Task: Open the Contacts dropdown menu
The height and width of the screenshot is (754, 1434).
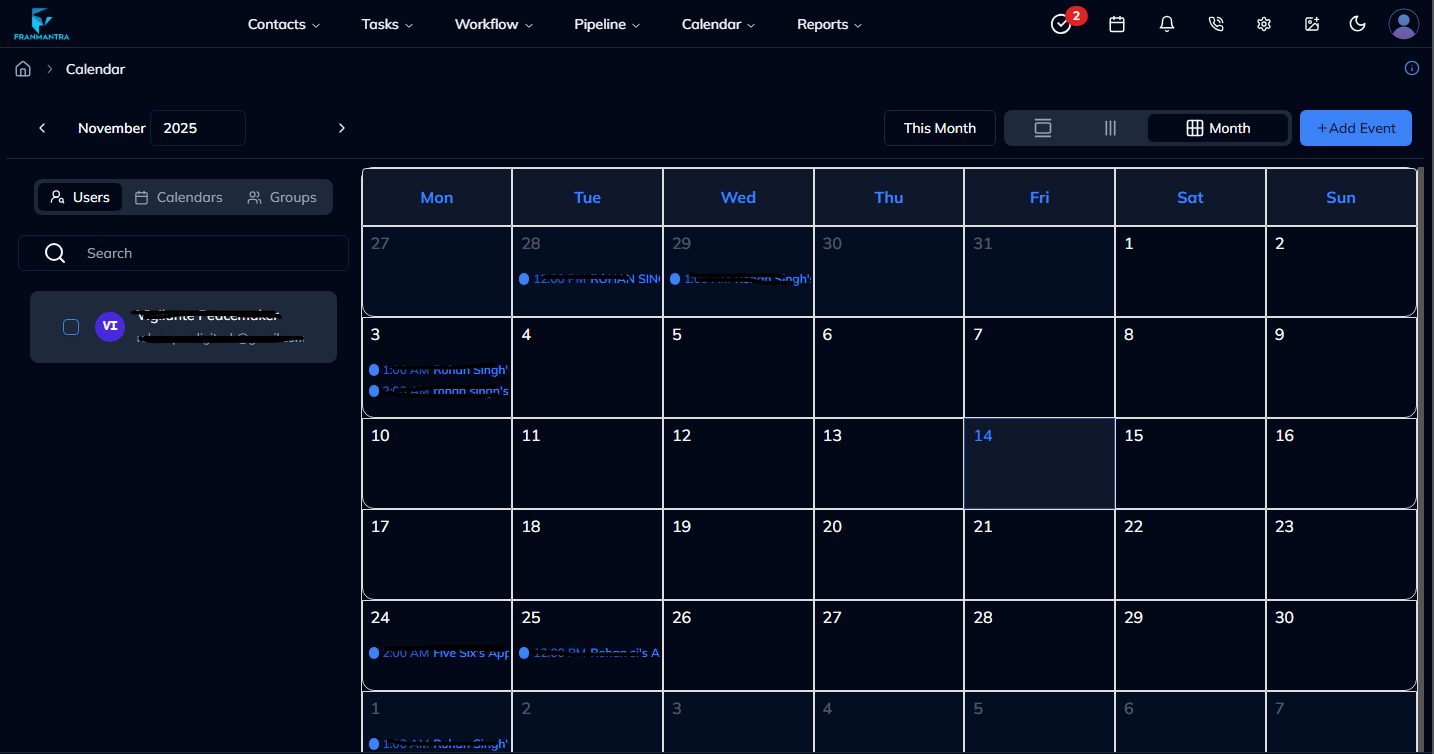Action: point(283,24)
